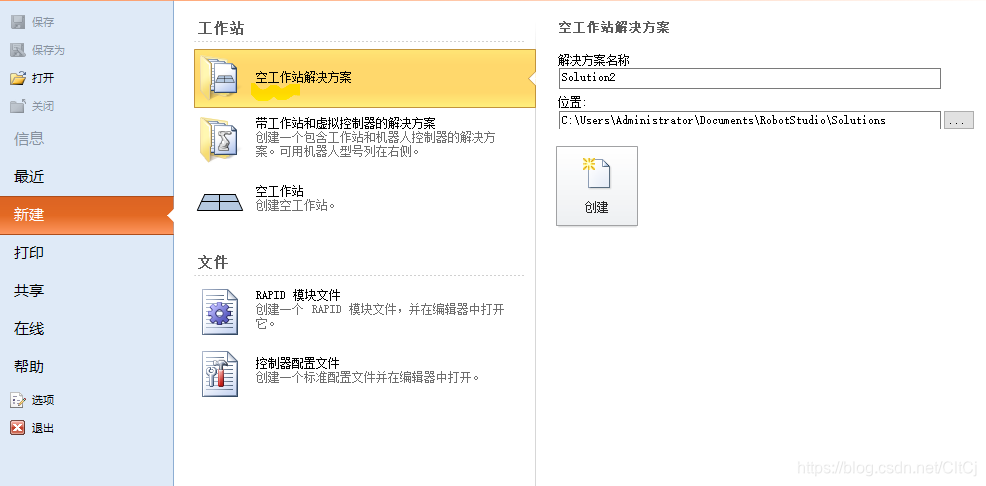This screenshot has height=486, width=986.
Task: Click the 保存 label in the sidebar
Action: point(43,22)
